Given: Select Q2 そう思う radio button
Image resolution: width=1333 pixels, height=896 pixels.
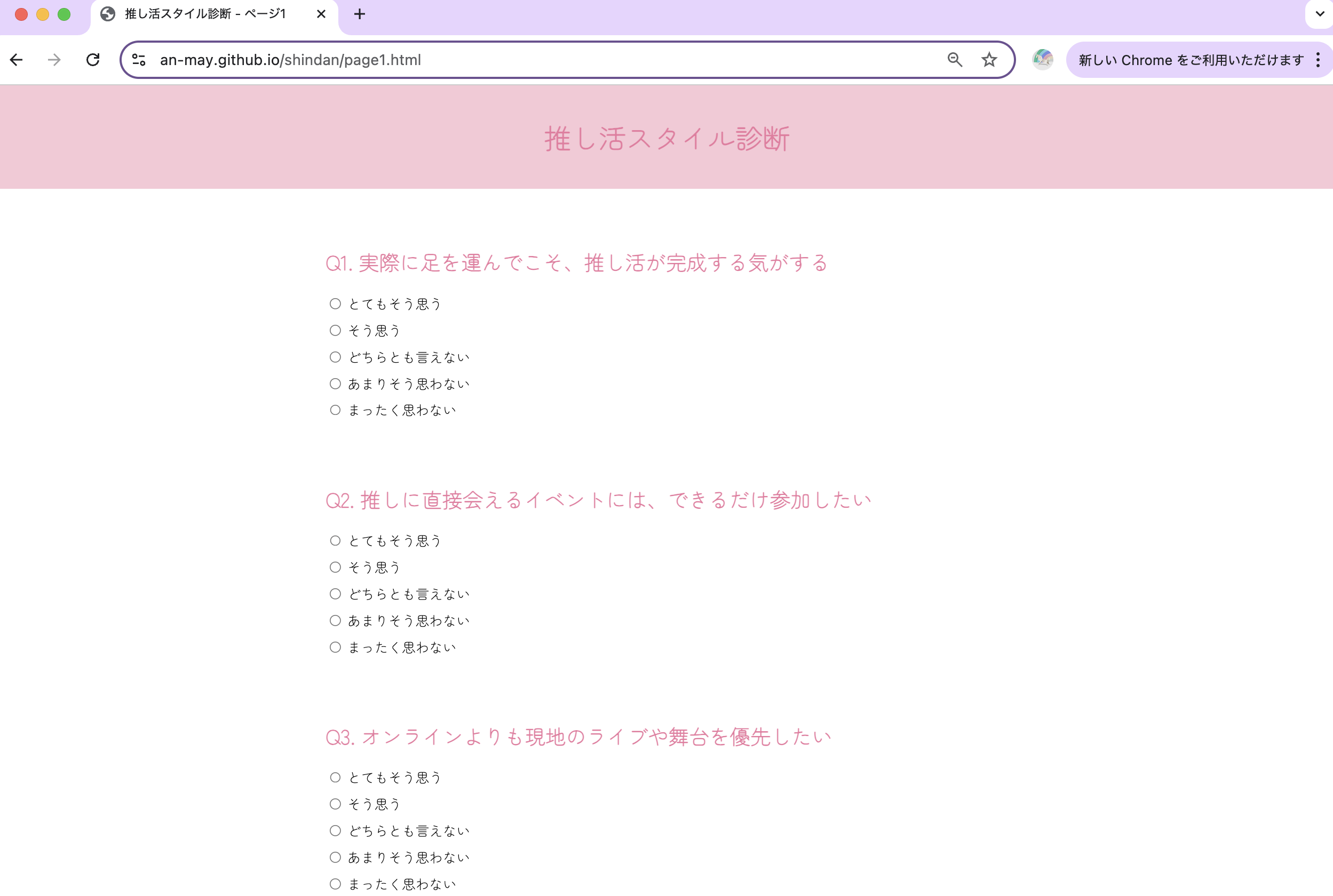Looking at the screenshot, I should [x=335, y=567].
